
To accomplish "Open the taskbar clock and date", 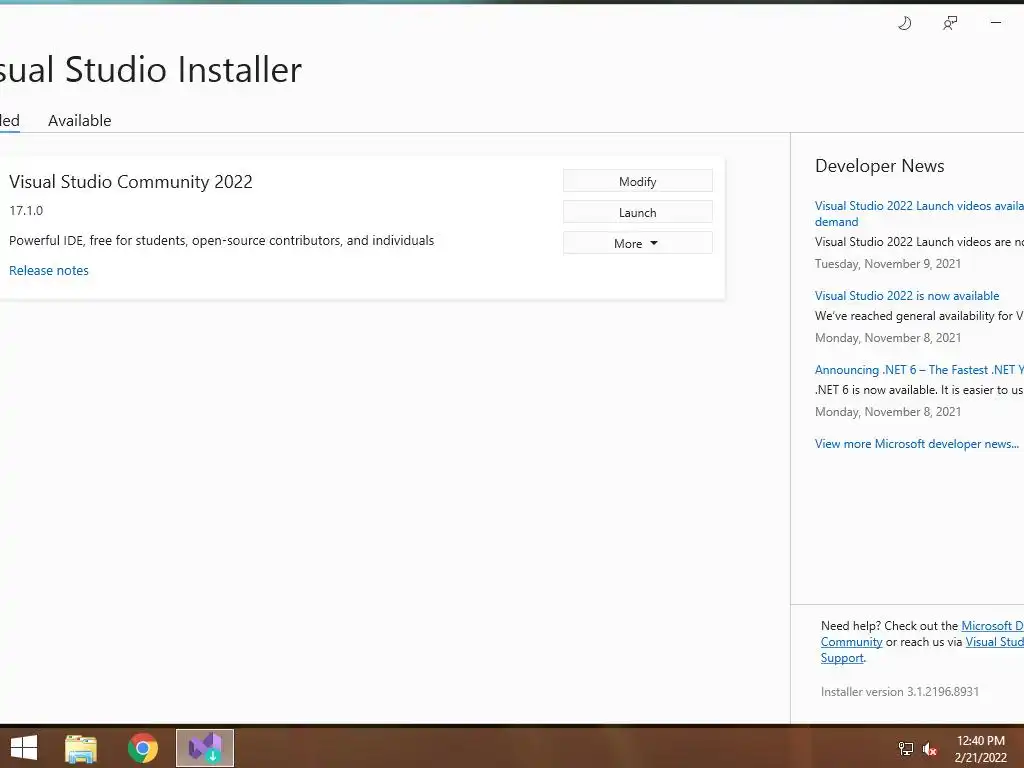I will [x=980, y=749].
